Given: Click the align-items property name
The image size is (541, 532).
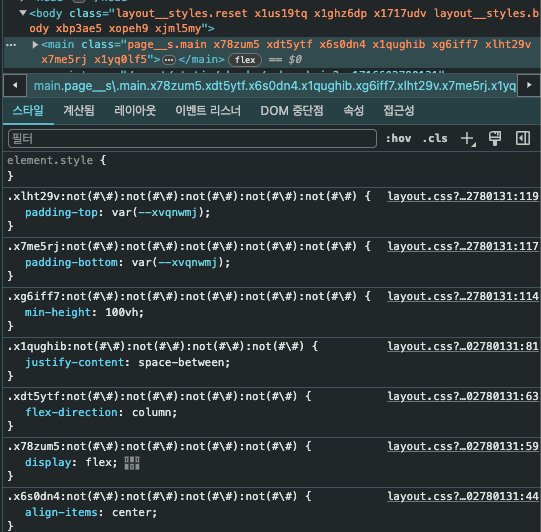Looking at the screenshot, I should (x=61, y=513).
